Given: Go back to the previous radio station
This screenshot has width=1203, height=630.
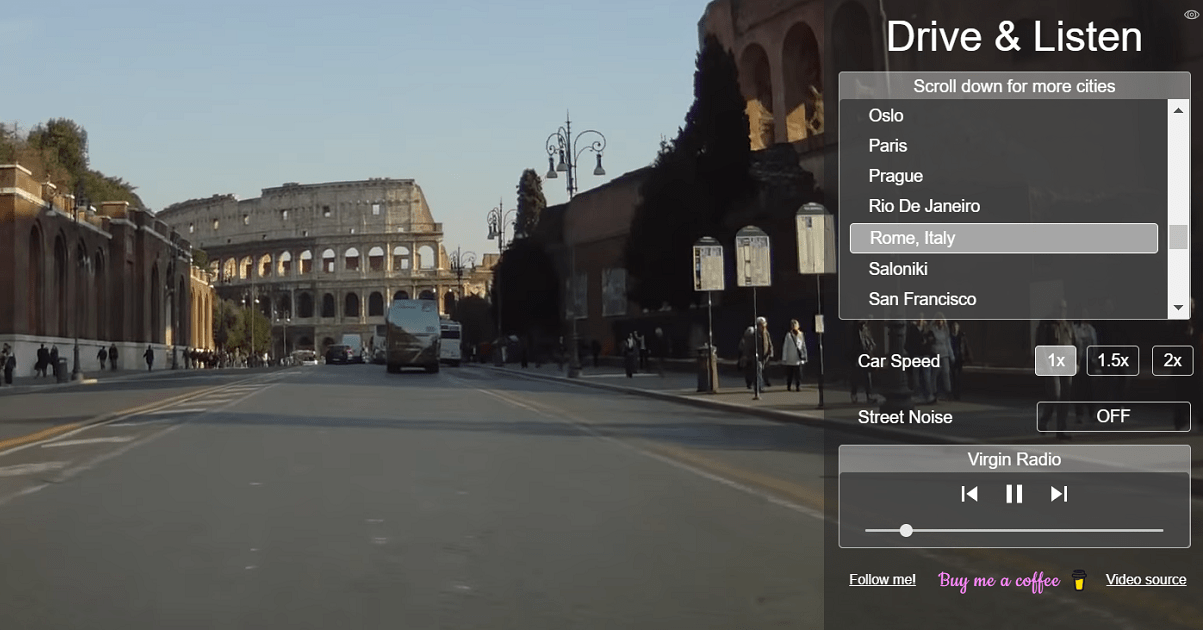Looking at the screenshot, I should pos(969,493).
